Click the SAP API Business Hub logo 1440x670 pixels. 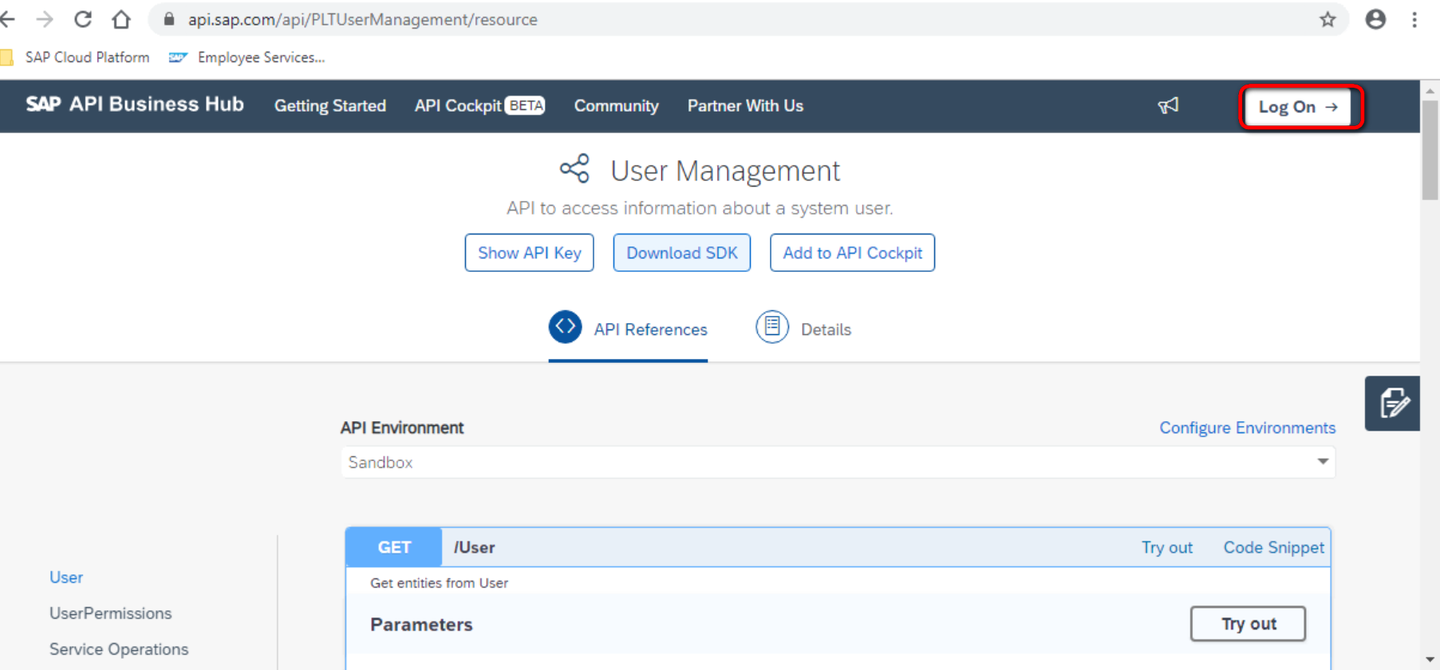135,104
